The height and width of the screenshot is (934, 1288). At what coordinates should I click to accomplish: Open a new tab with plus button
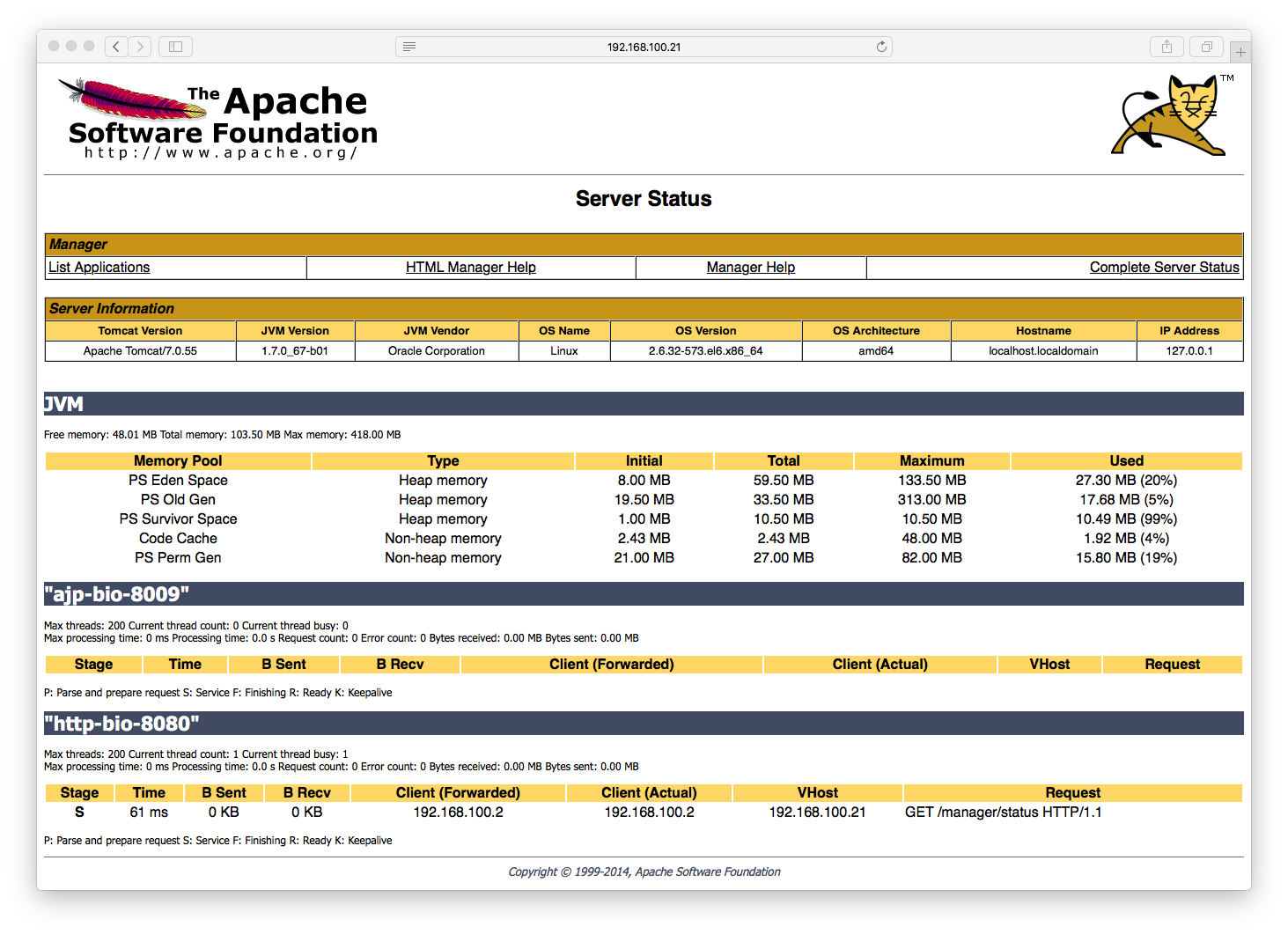click(1240, 52)
